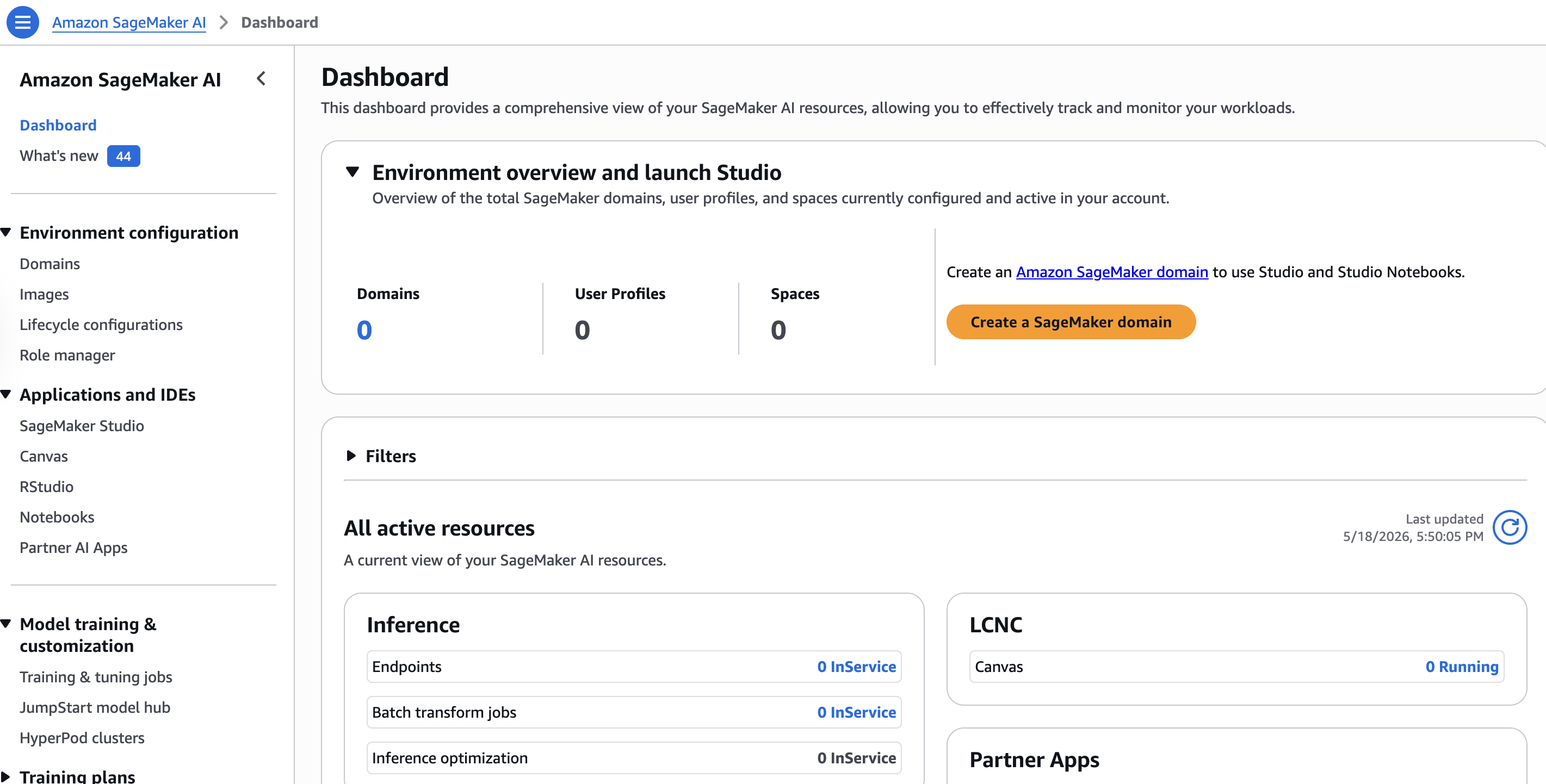1546x784 pixels.
Task: Click the Dashboard breadcrumb text
Action: (x=280, y=22)
